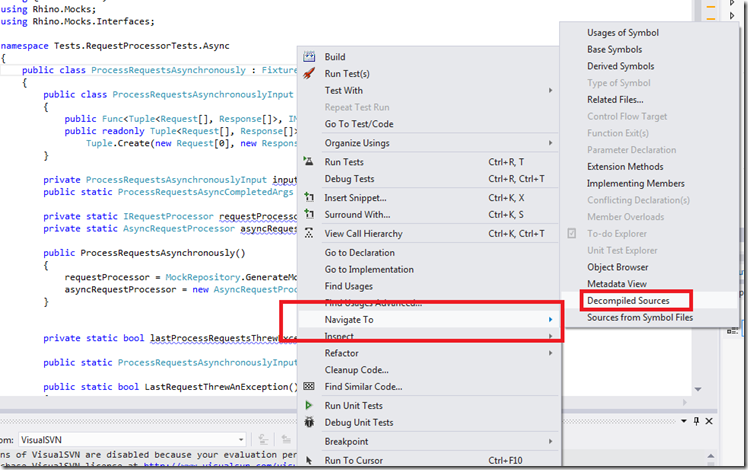The image size is (748, 470).
Task: Choose Implementing Members in submenu
Action: coord(635,183)
